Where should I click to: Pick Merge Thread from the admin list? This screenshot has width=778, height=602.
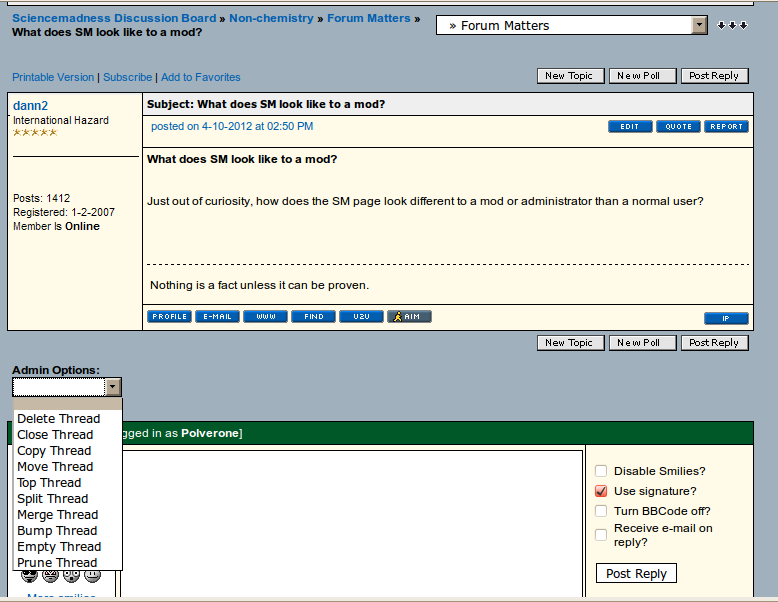[x=57, y=515]
